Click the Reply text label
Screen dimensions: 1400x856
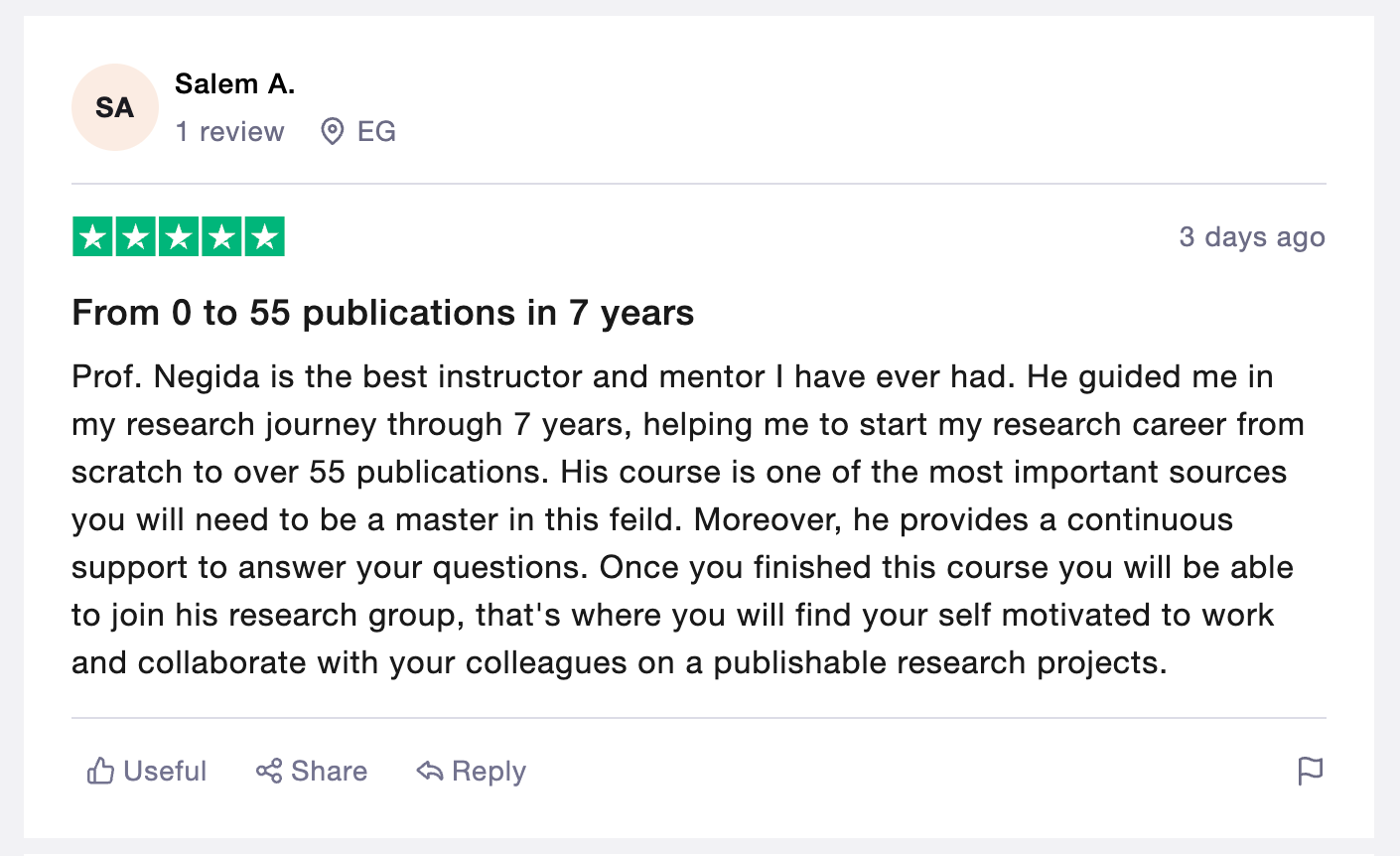coord(489,771)
